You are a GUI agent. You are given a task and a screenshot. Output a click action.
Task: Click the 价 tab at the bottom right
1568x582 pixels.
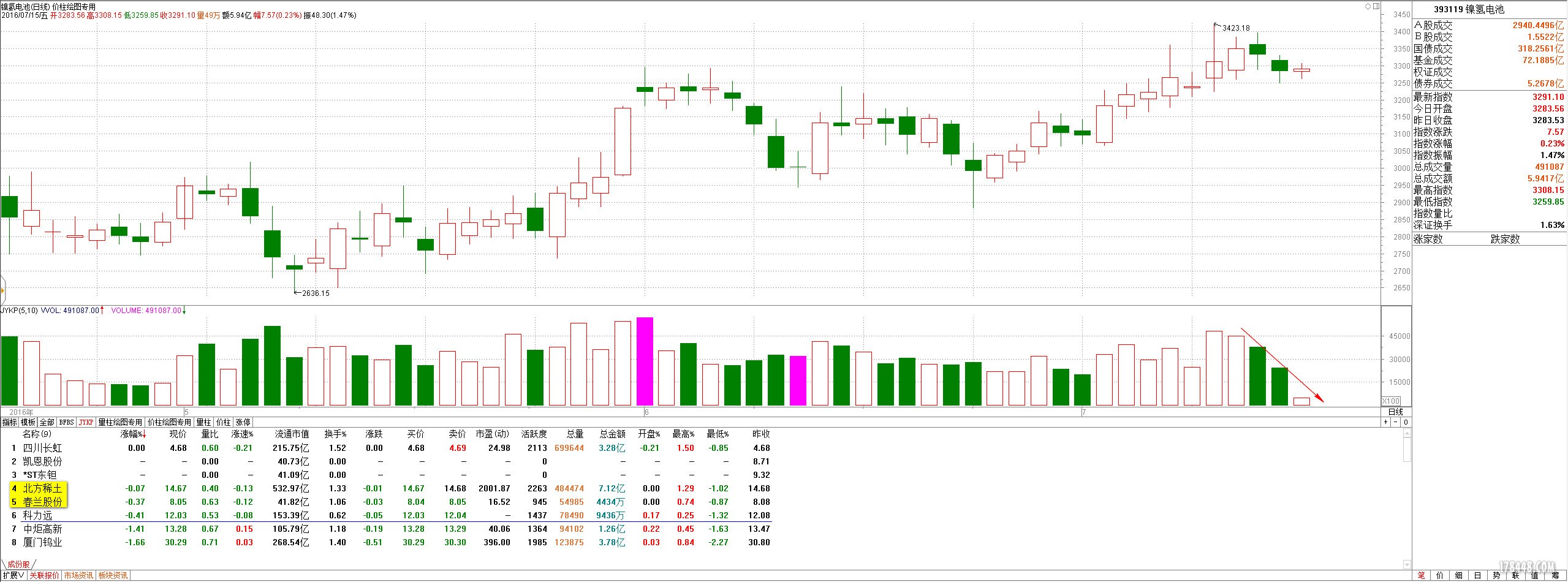point(1441,576)
